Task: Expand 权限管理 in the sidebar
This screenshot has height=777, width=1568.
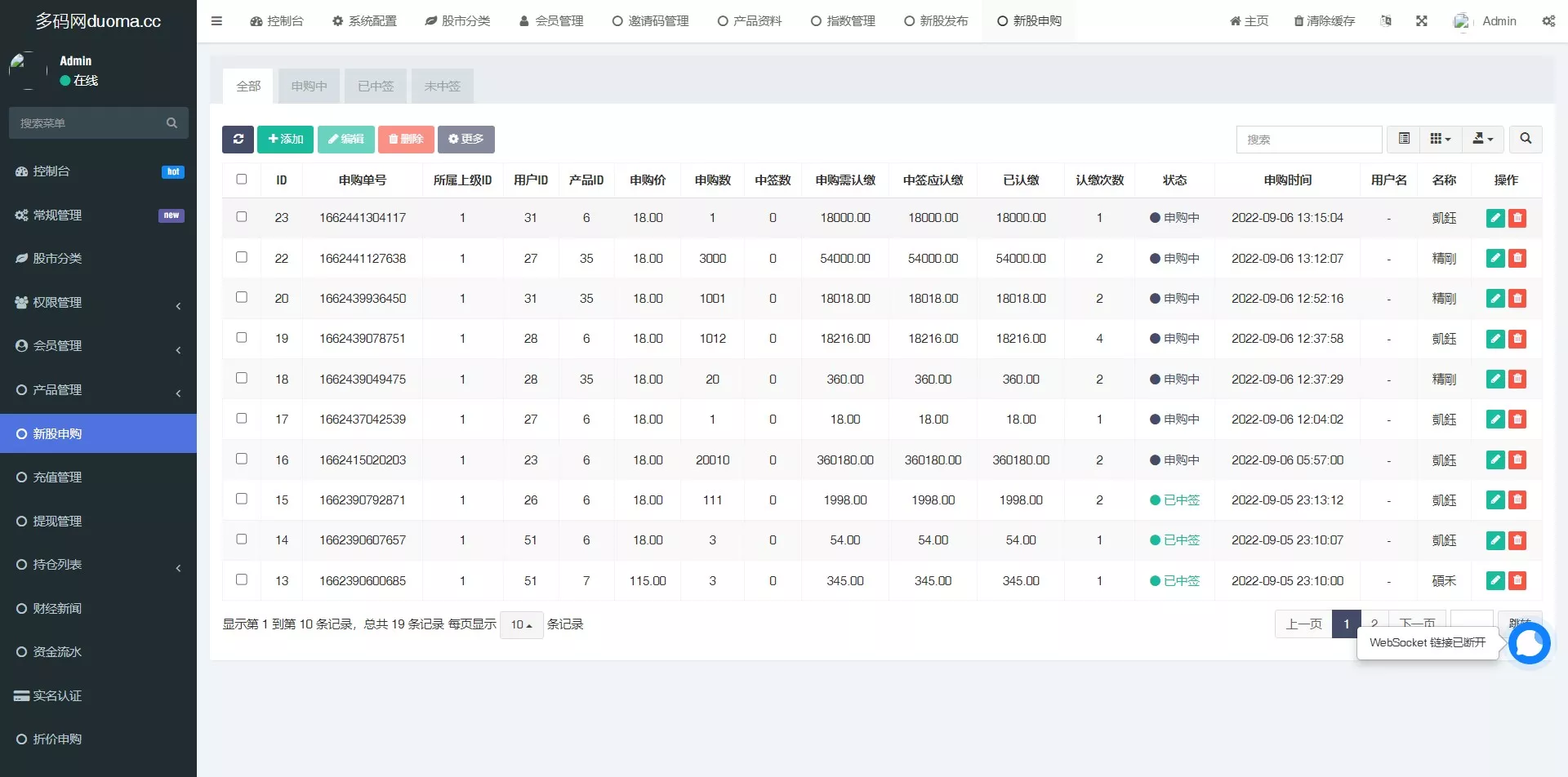Action: 98,303
